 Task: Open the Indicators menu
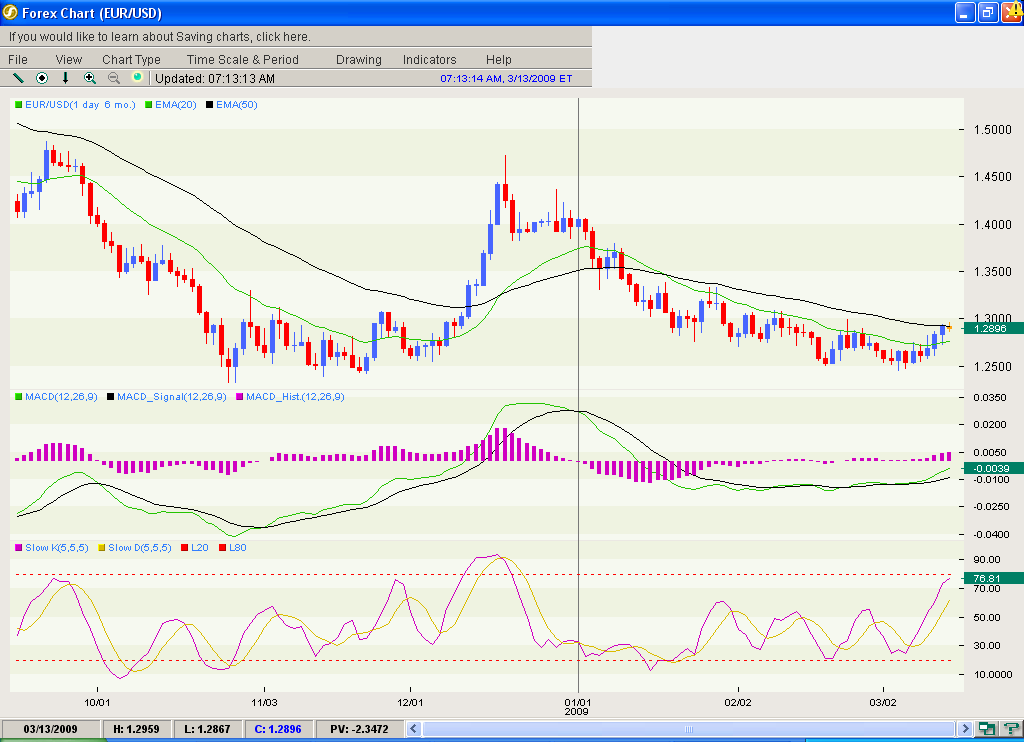[x=429, y=59]
